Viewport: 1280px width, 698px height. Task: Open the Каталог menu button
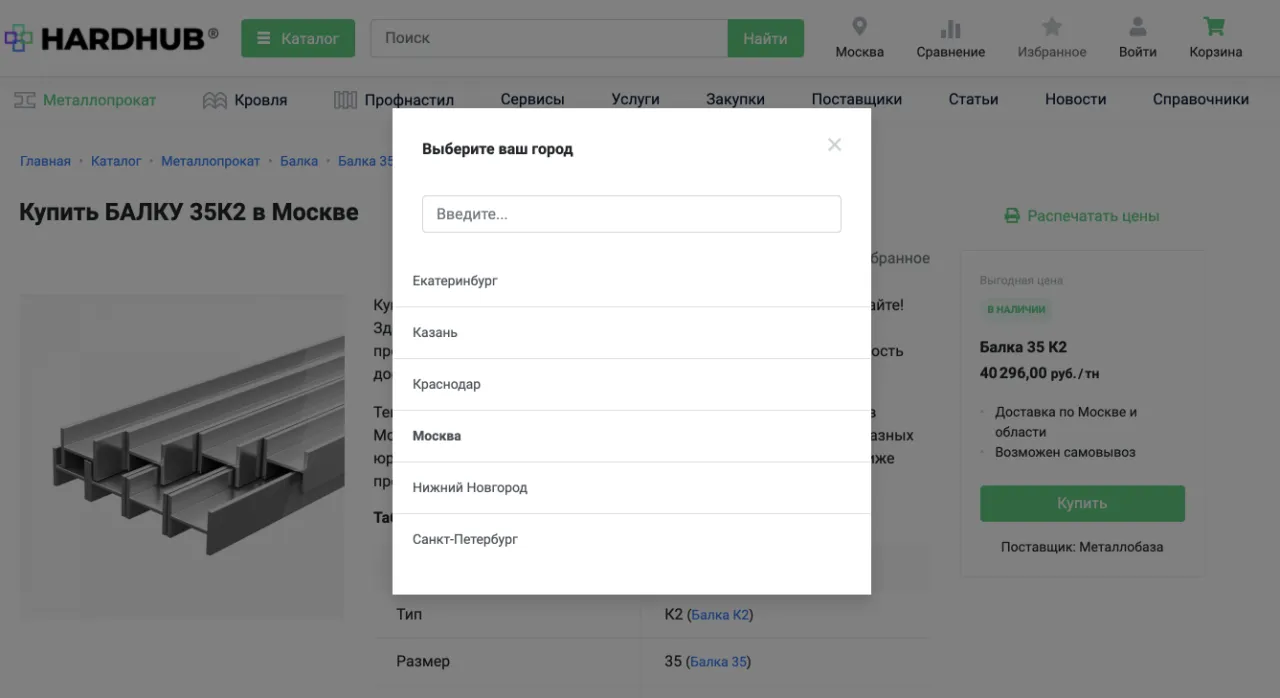point(298,38)
